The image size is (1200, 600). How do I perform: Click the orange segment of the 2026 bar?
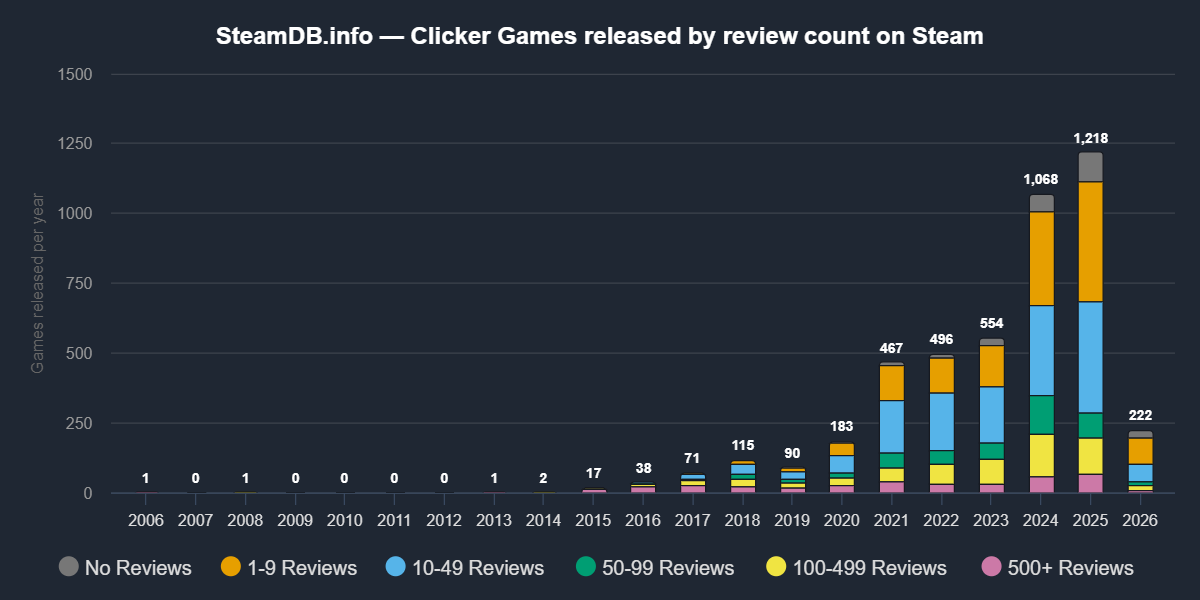pos(1140,451)
